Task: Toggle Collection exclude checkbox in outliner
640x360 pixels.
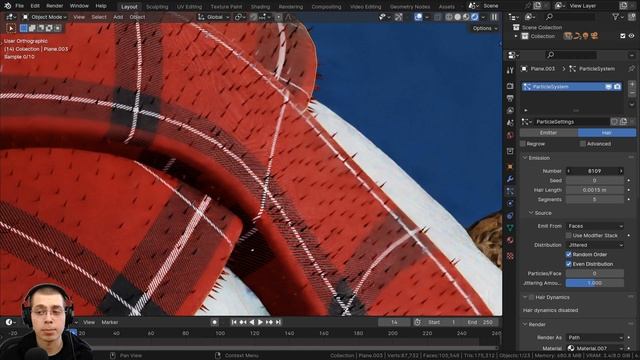Action: pyautogui.click(x=622, y=36)
